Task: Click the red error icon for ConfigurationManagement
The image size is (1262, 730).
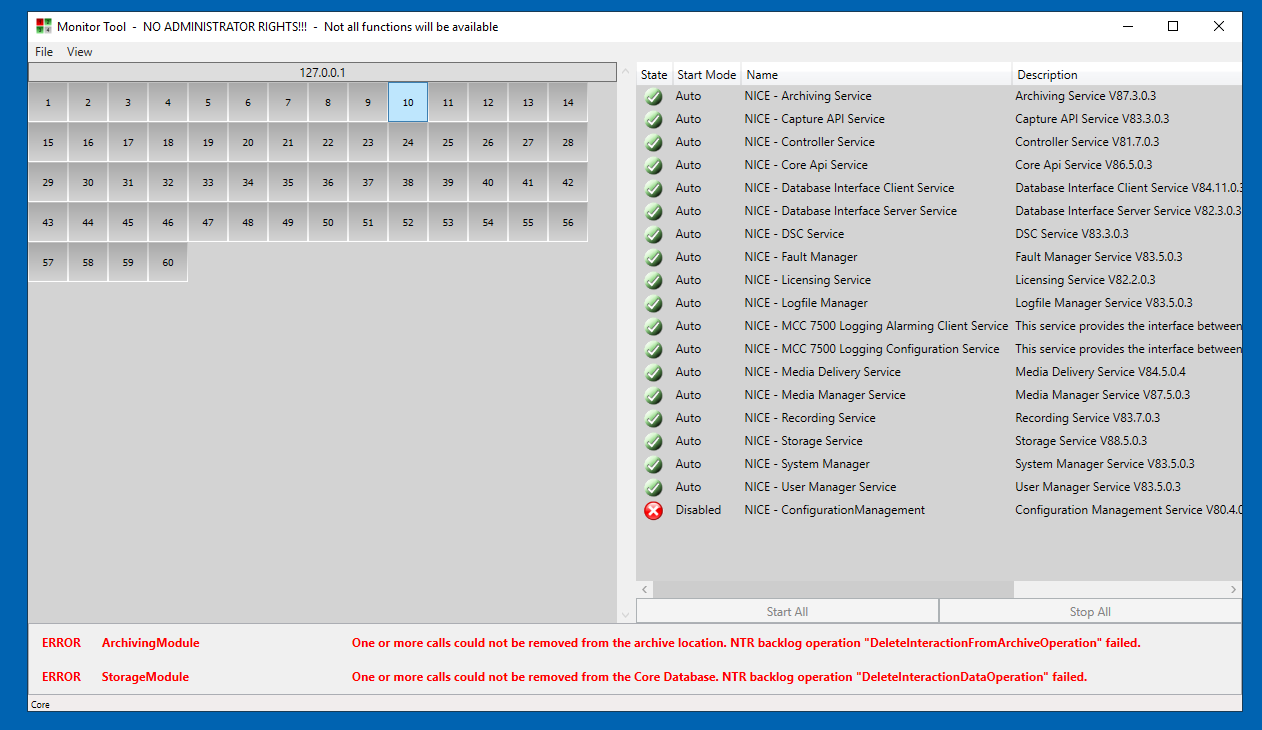Action: click(653, 511)
